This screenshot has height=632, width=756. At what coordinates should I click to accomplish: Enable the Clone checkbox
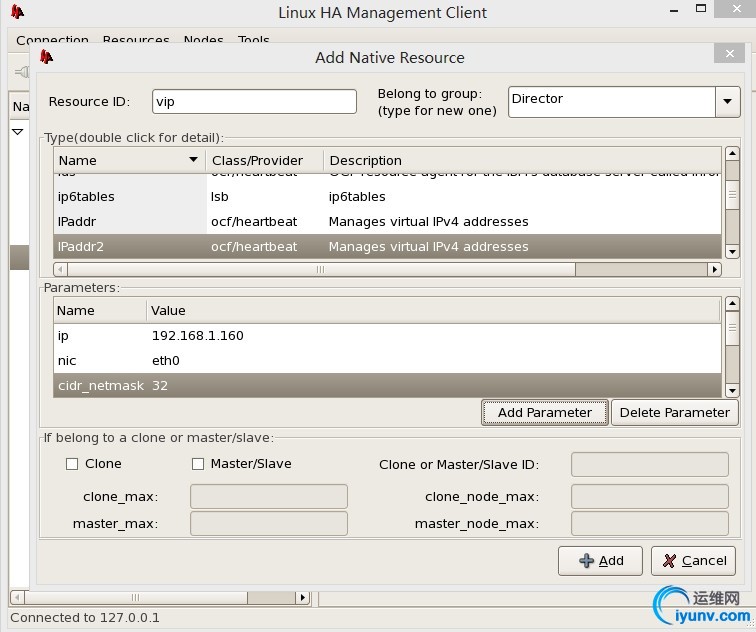(72, 464)
